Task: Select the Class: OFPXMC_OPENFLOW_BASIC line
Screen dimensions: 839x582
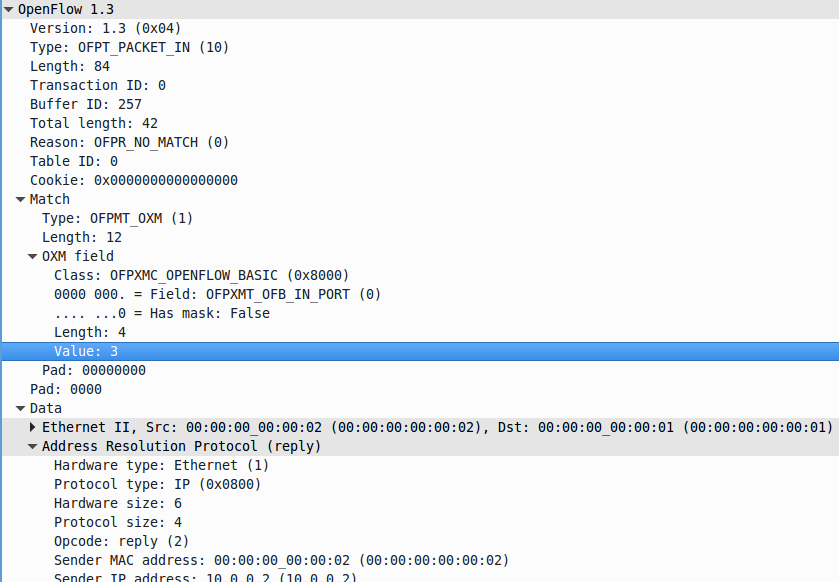Action: (201, 275)
